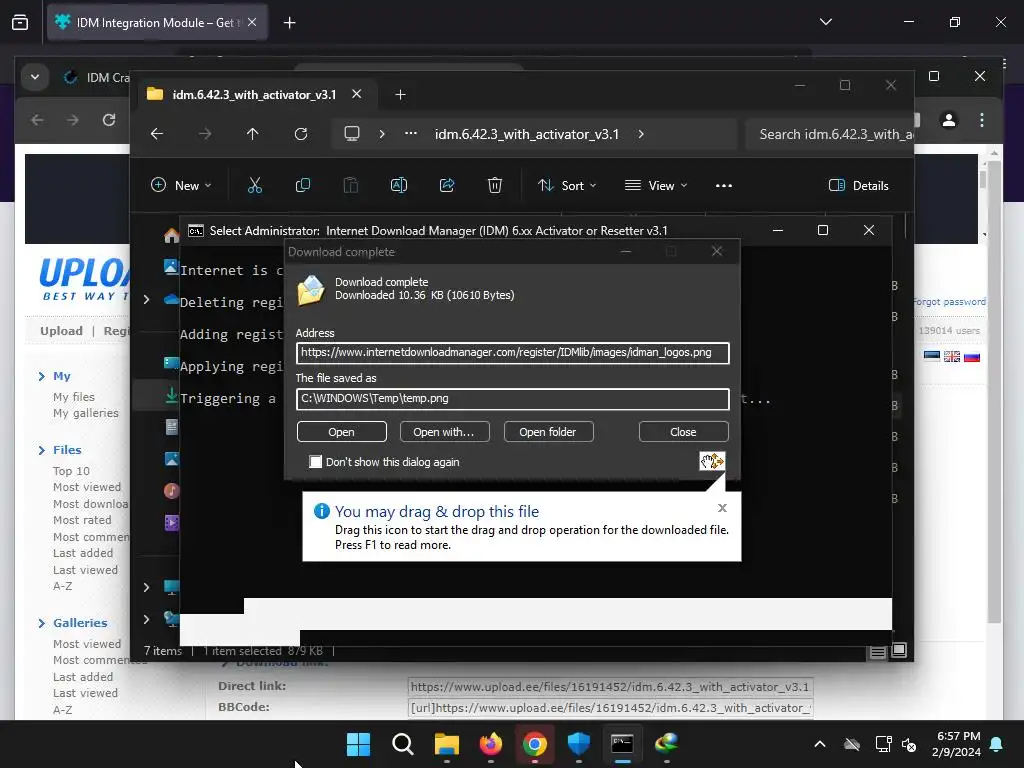The width and height of the screenshot is (1024, 768).
Task: Toggle the Details pane in File Explorer
Action: pyautogui.click(x=858, y=185)
